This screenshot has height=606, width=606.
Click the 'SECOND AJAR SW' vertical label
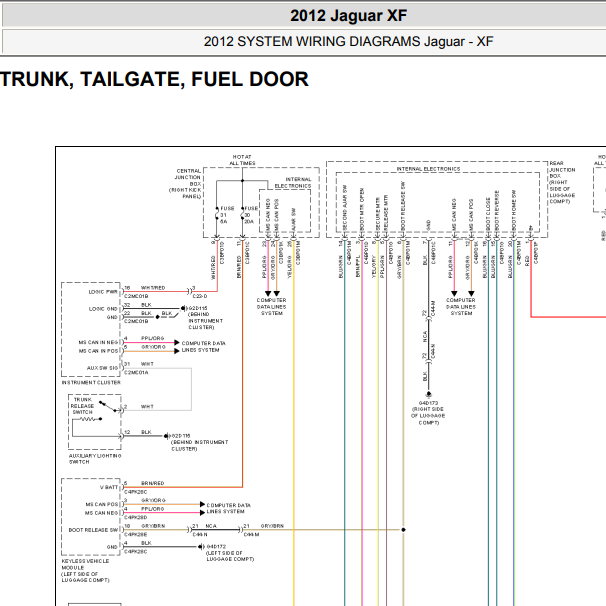coord(345,207)
